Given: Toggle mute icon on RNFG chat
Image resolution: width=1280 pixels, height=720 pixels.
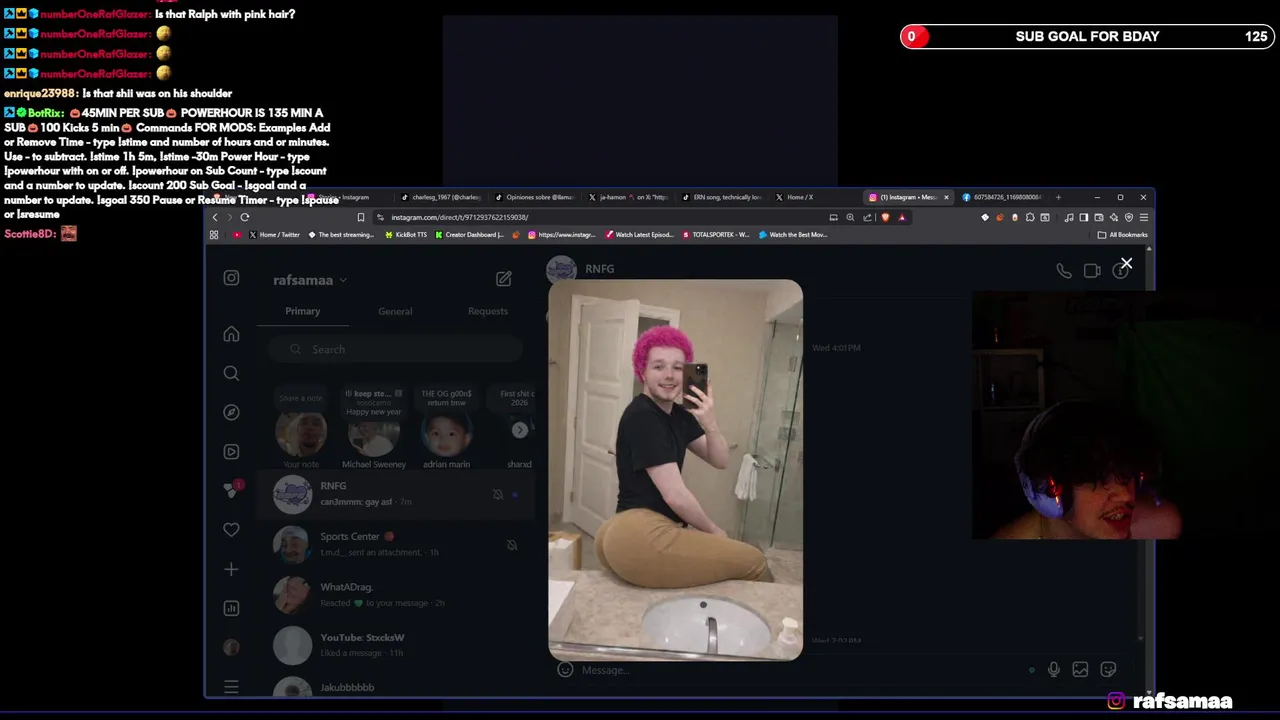Looking at the screenshot, I should (x=498, y=494).
